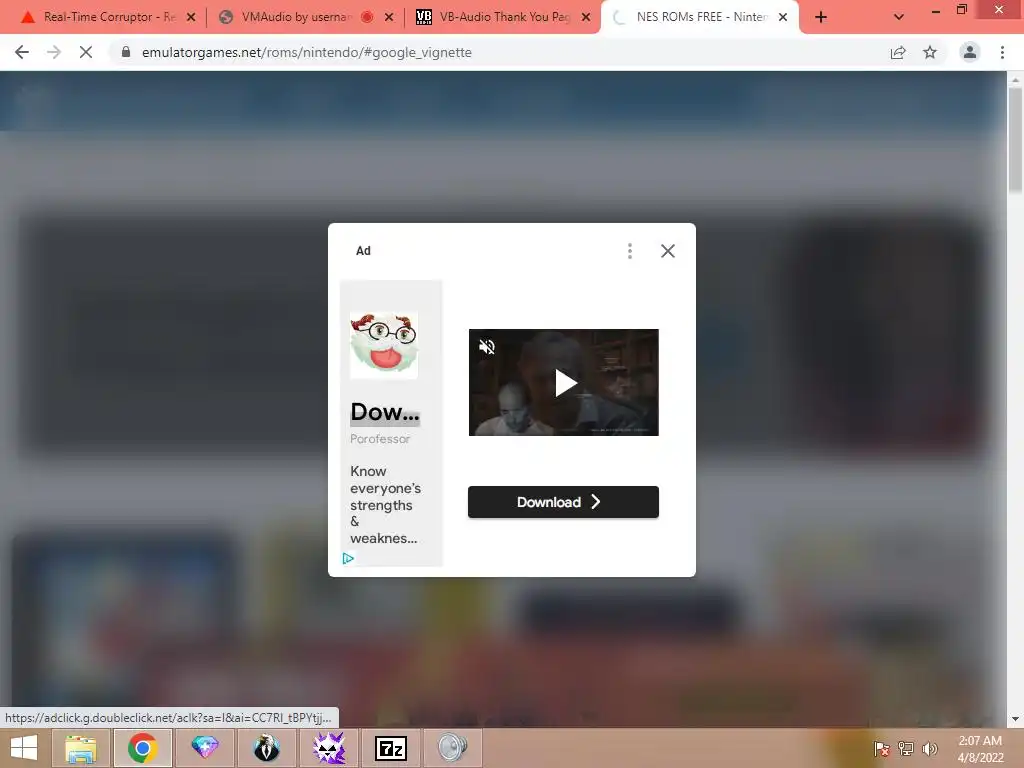Close the NES ROMs FREE tab
The width and height of the screenshot is (1024, 768).
(x=783, y=17)
